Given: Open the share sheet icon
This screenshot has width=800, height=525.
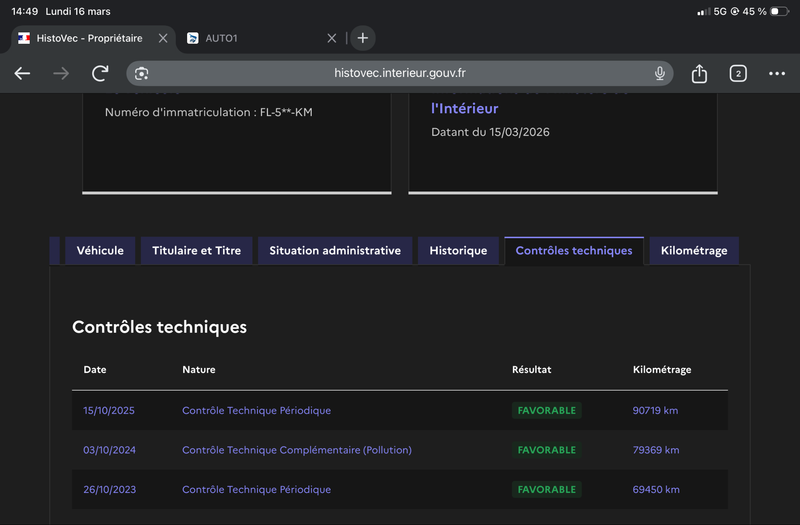Looking at the screenshot, I should point(699,74).
